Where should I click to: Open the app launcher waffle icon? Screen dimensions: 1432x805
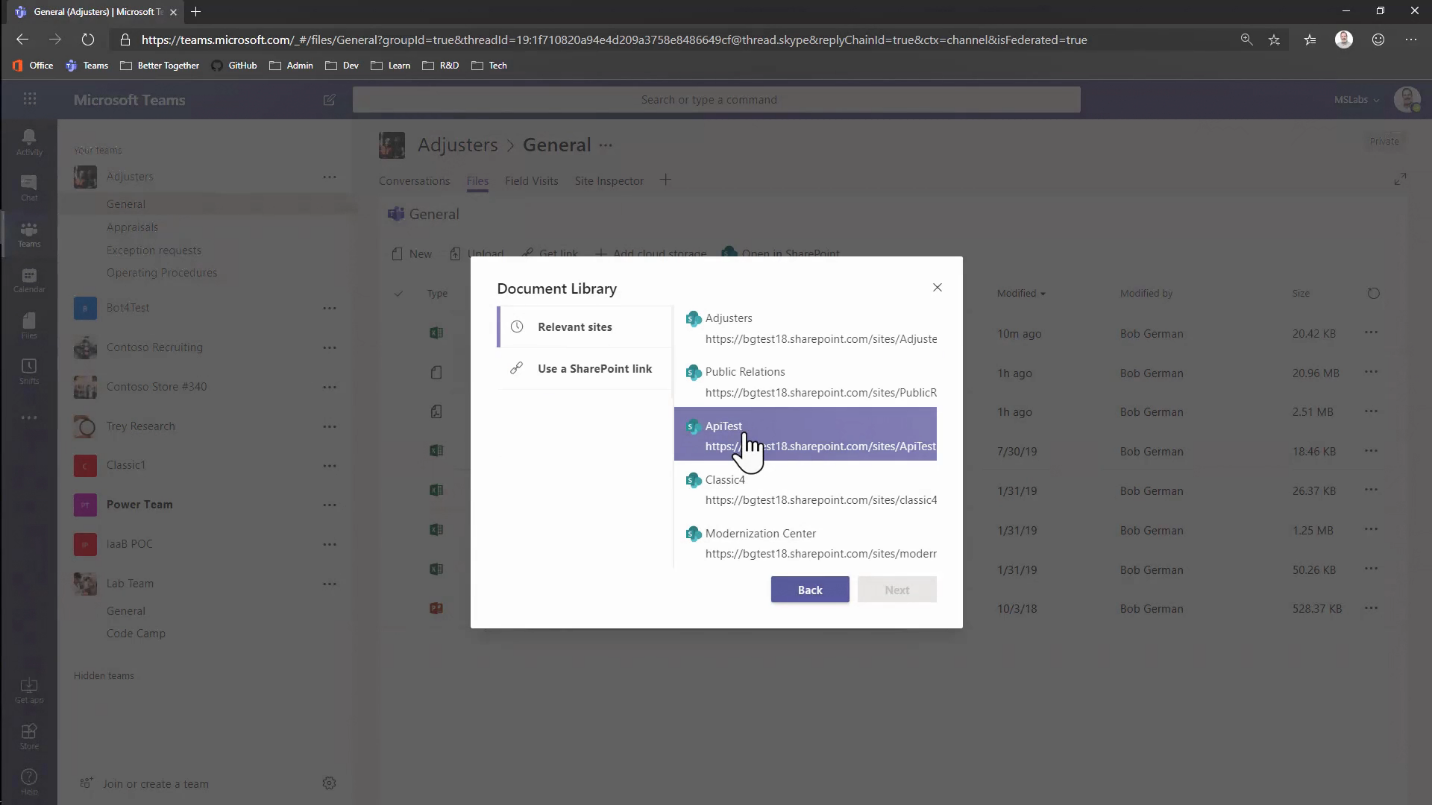[x=30, y=99]
